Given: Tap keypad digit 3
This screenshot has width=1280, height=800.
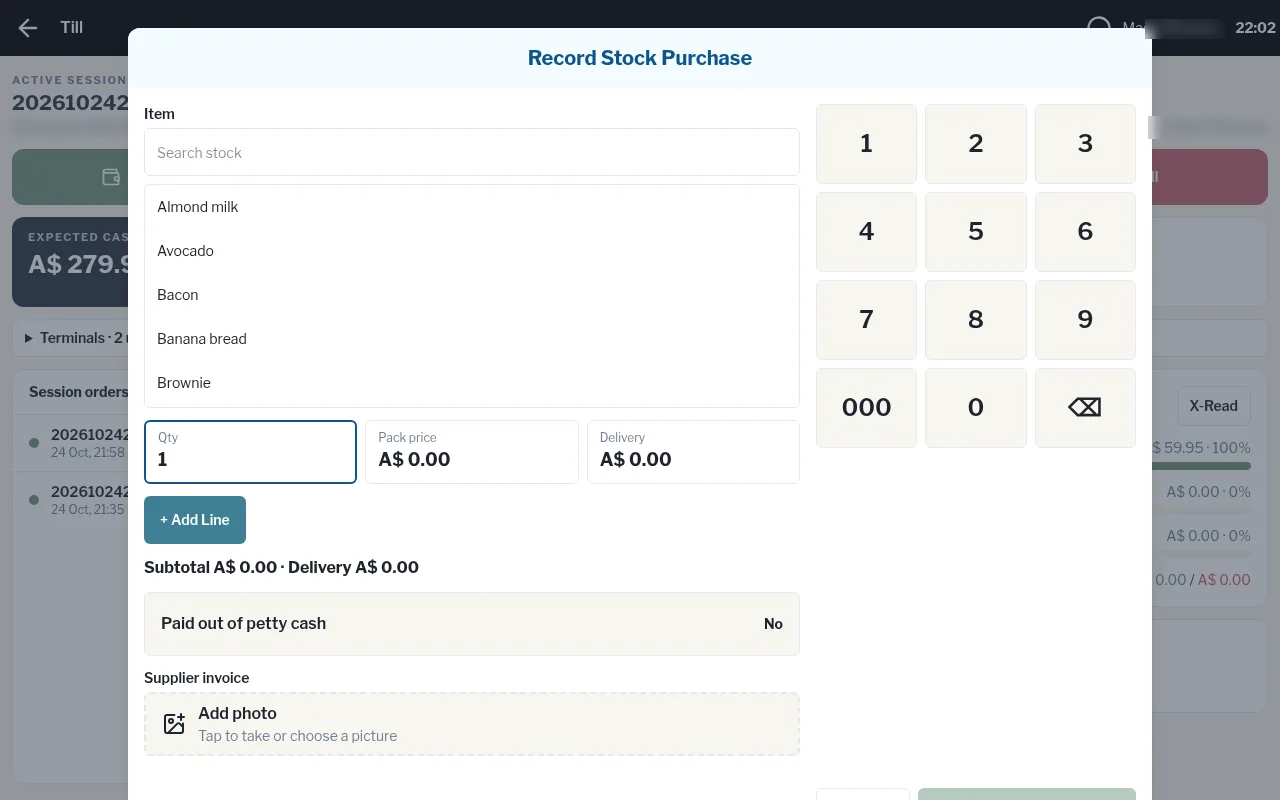Looking at the screenshot, I should (x=1085, y=143).
